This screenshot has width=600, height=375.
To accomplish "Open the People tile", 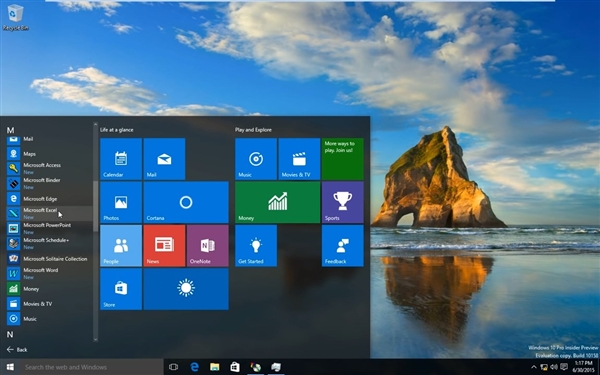I will 121,246.
